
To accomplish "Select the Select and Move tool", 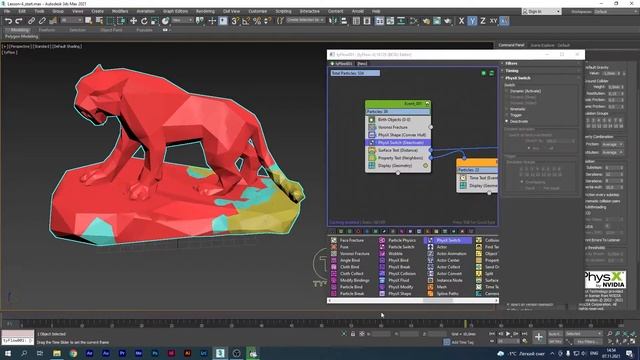I will (x=133, y=20).
